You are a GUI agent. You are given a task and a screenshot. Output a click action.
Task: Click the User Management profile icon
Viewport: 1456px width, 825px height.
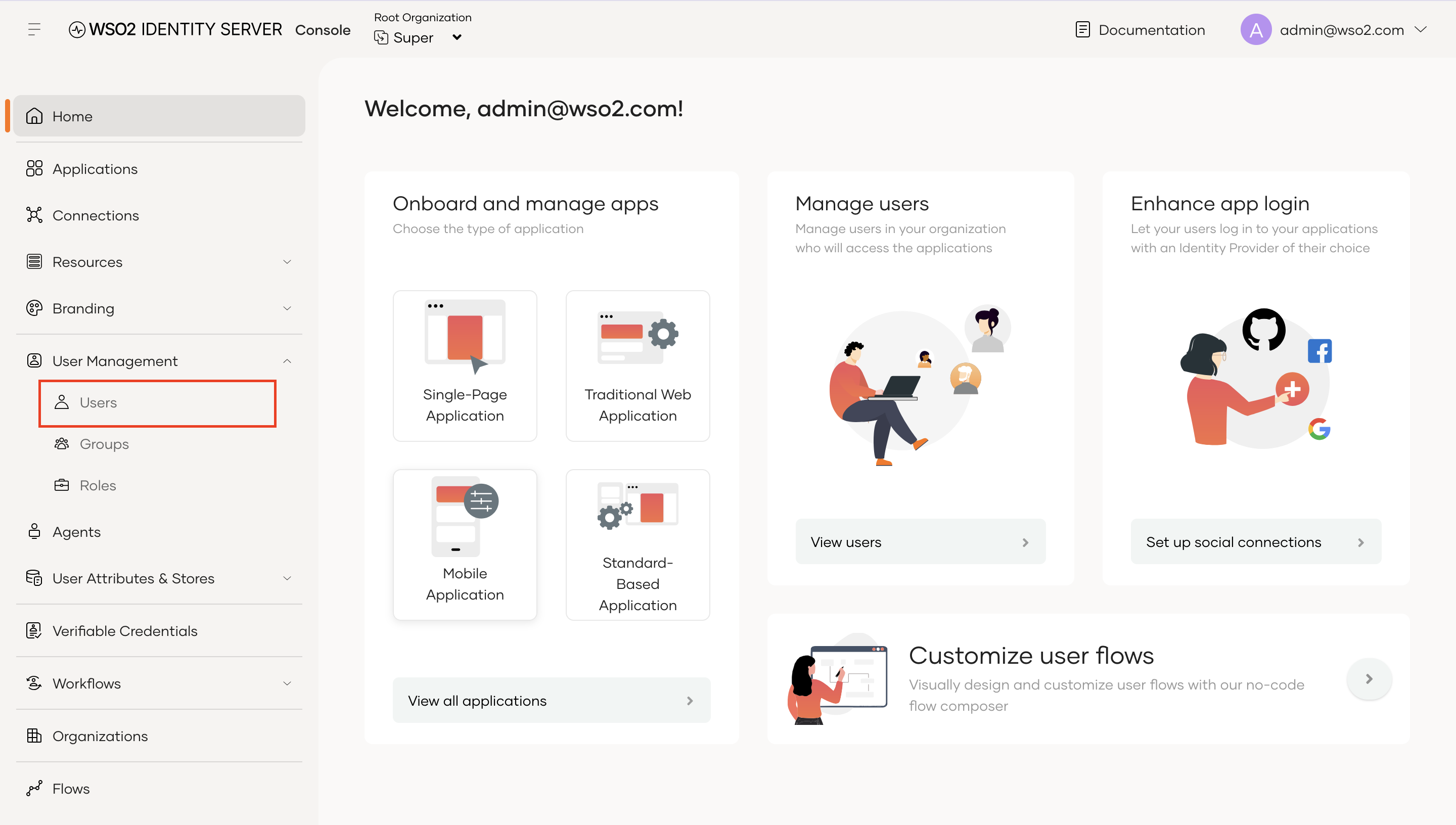[34, 361]
